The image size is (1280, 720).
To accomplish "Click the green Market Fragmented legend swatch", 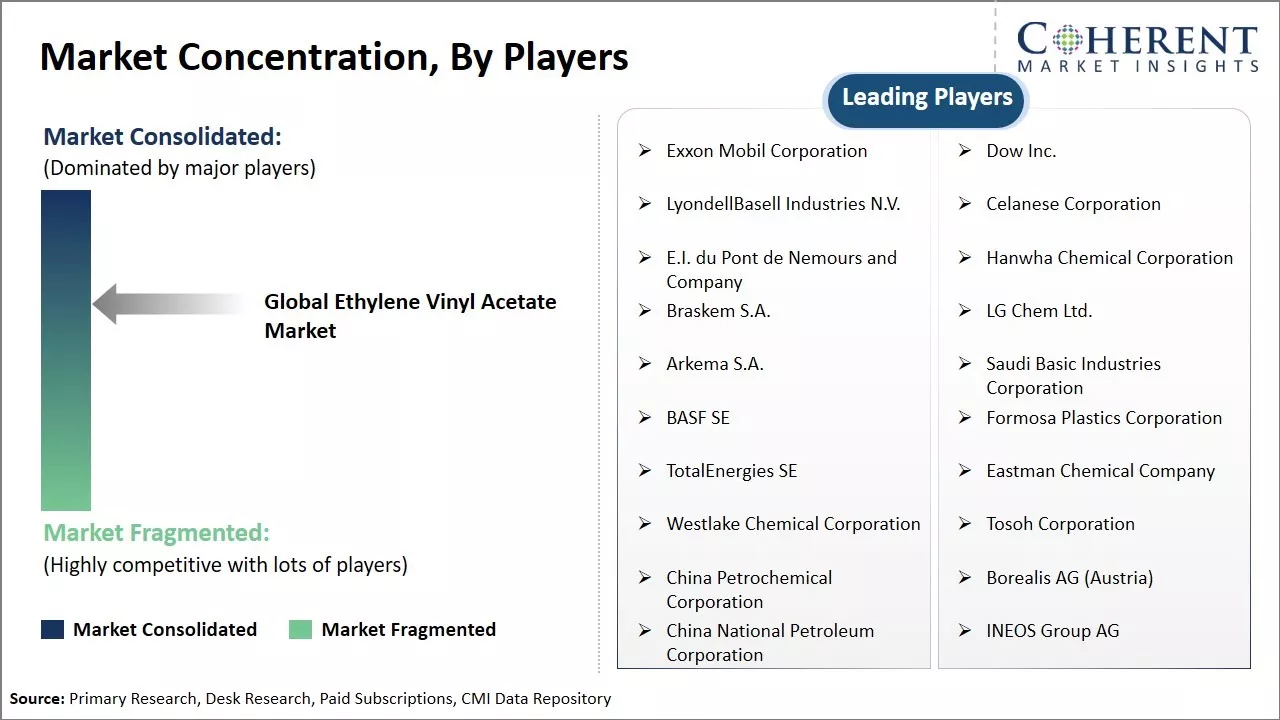I will pyautogui.click(x=300, y=630).
